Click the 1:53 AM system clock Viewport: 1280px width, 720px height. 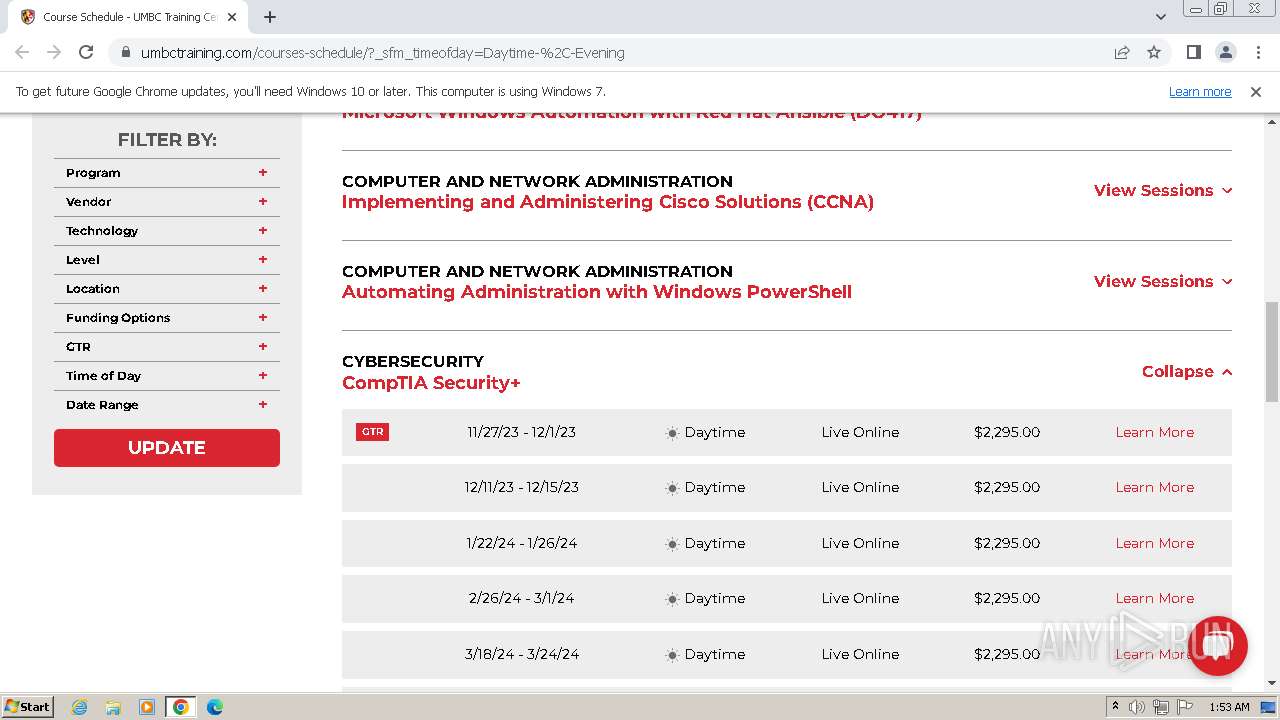point(1229,707)
